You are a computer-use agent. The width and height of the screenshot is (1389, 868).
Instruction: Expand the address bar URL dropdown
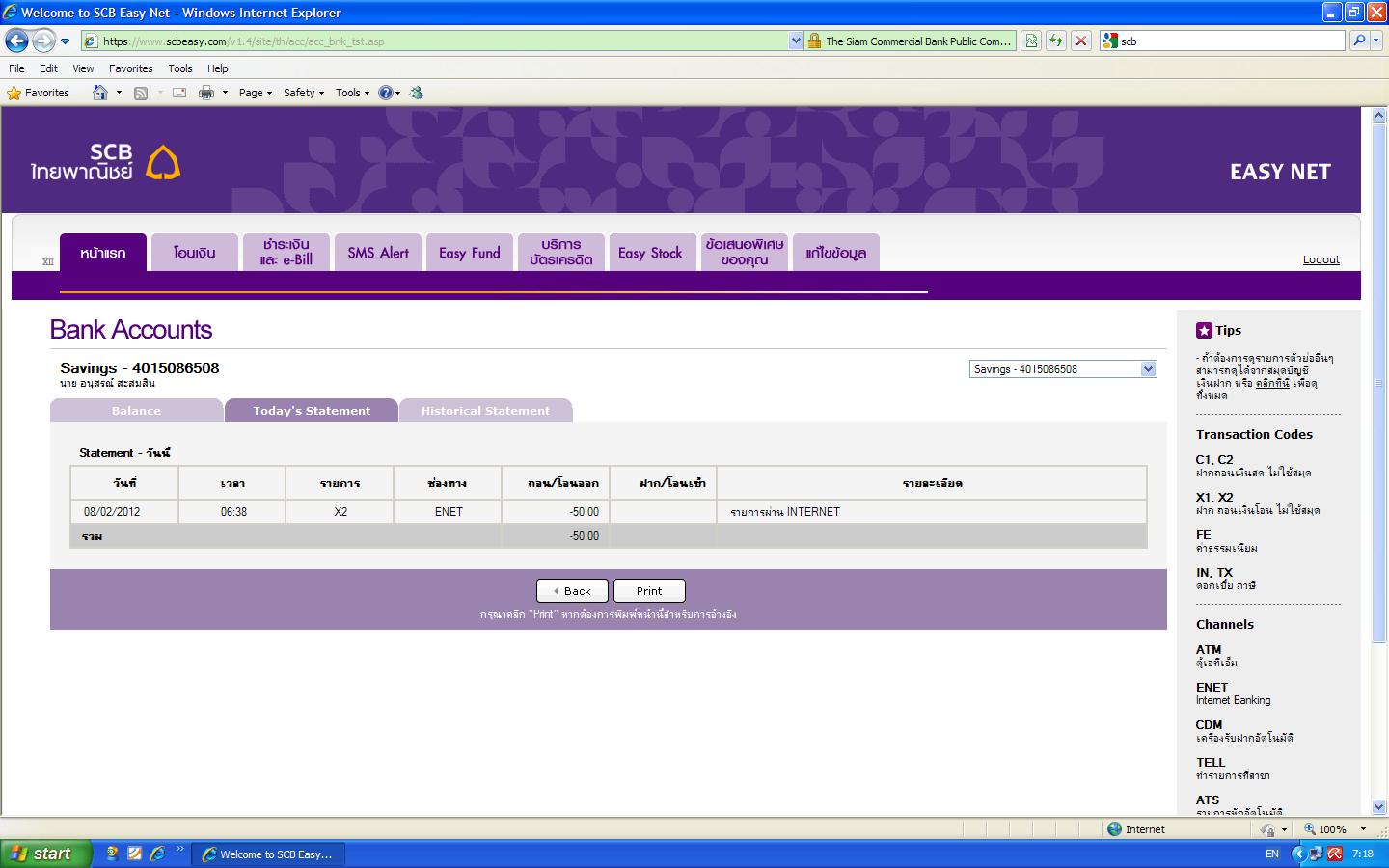point(796,41)
